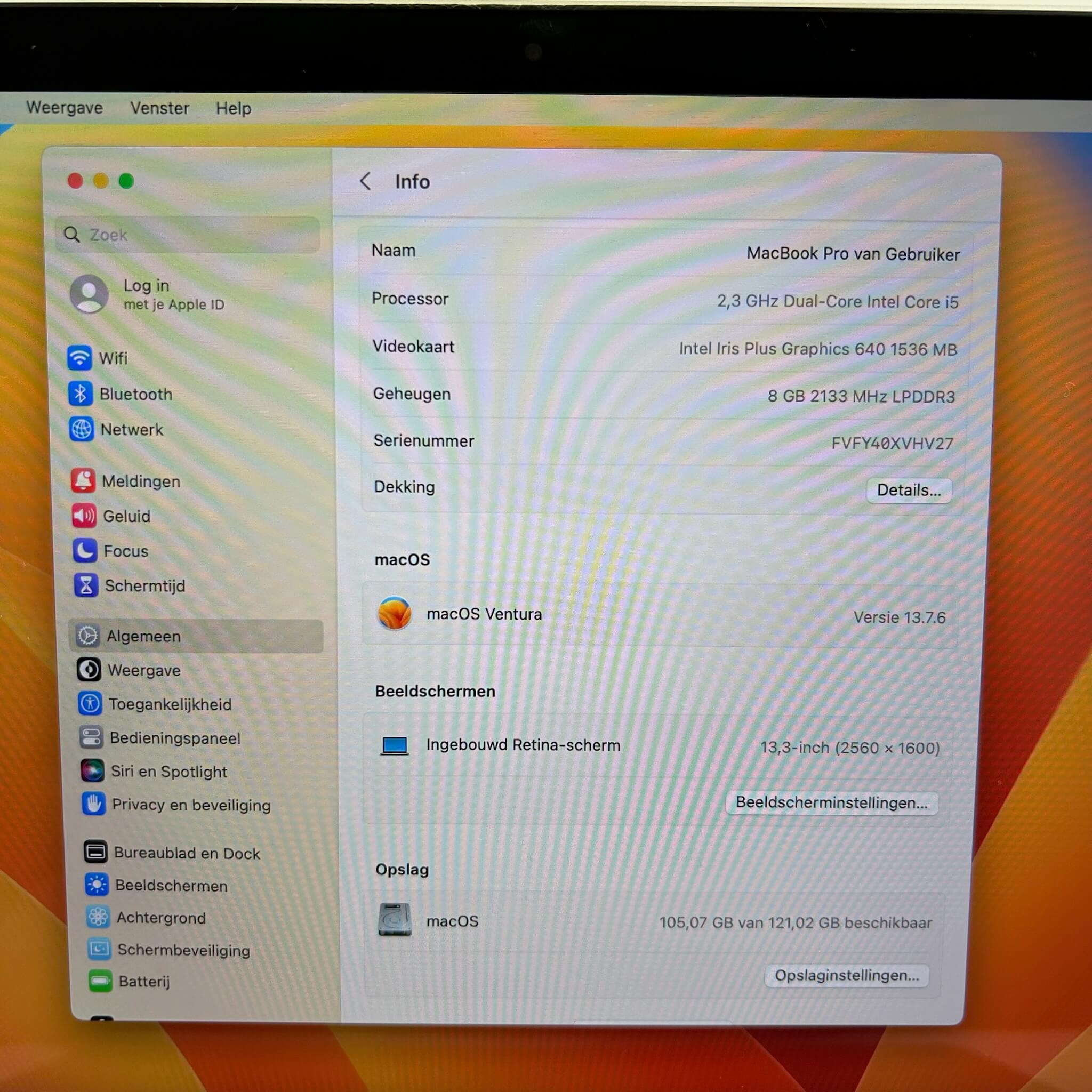The height and width of the screenshot is (1092, 1092).
Task: Click the yellow minimize window button
Action: click(x=101, y=181)
